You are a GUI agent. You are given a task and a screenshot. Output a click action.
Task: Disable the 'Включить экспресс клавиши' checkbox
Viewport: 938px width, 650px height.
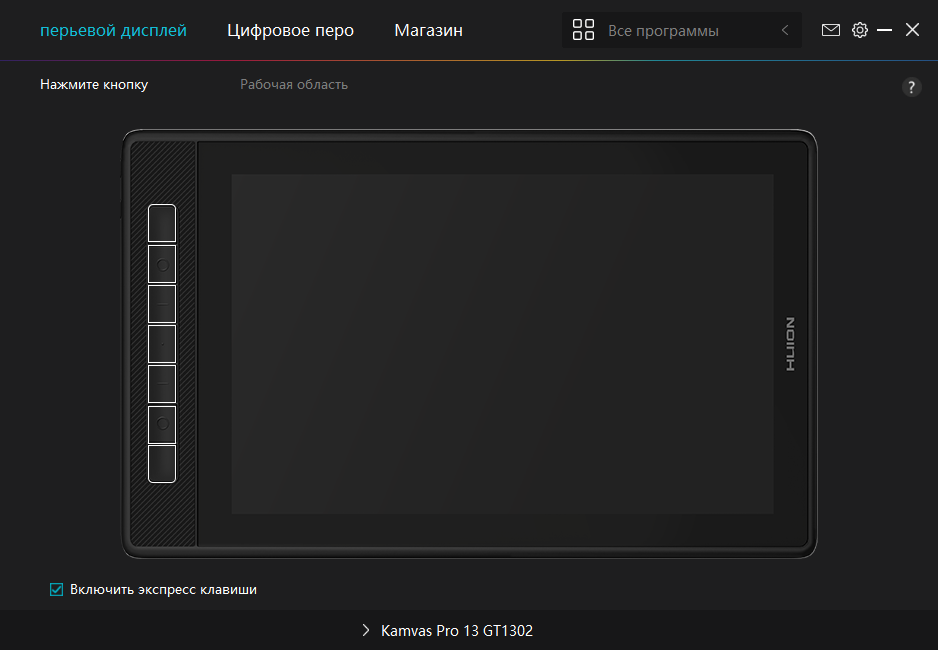(57, 590)
